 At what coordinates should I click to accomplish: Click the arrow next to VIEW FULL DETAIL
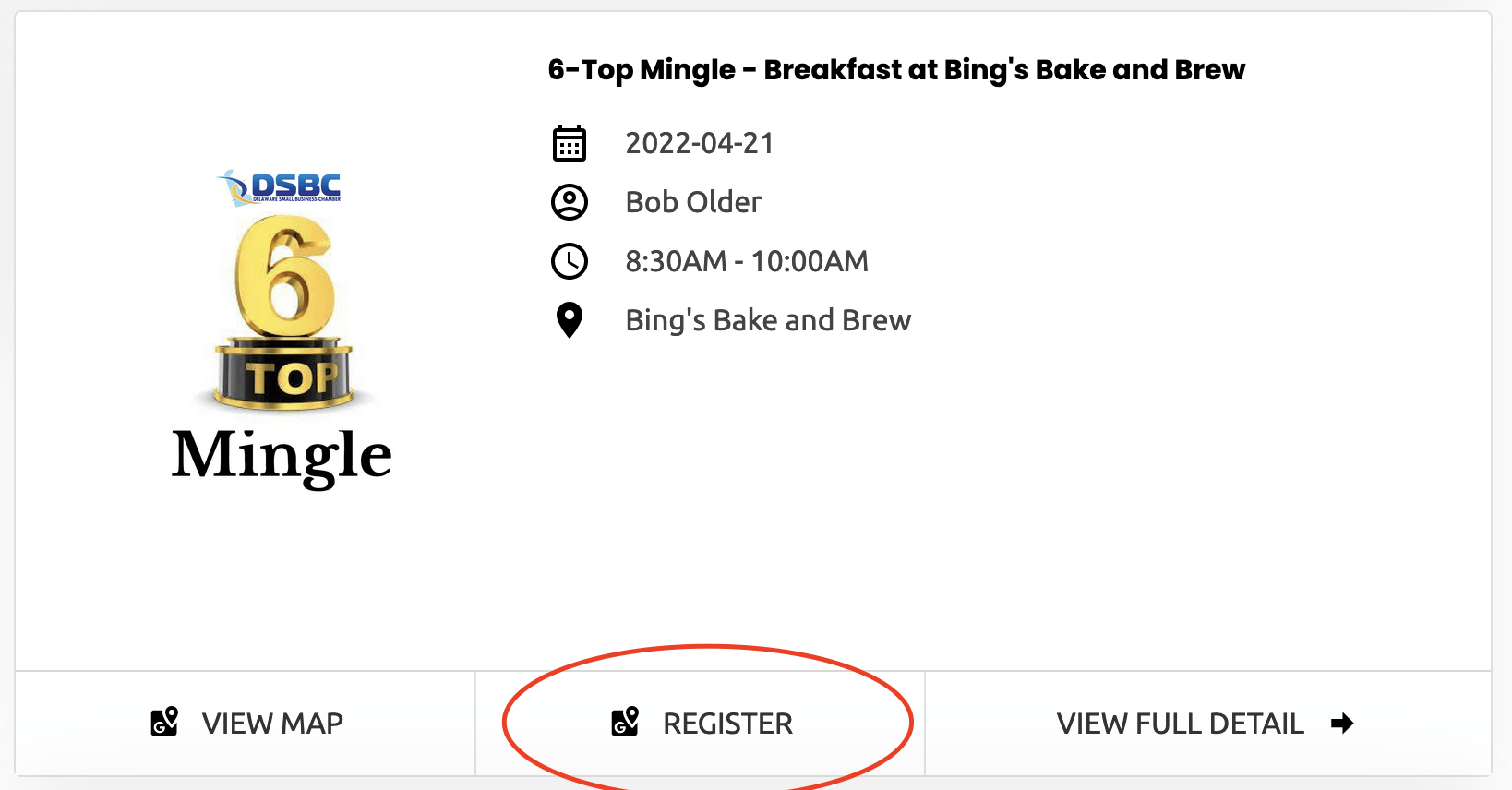pos(1342,723)
